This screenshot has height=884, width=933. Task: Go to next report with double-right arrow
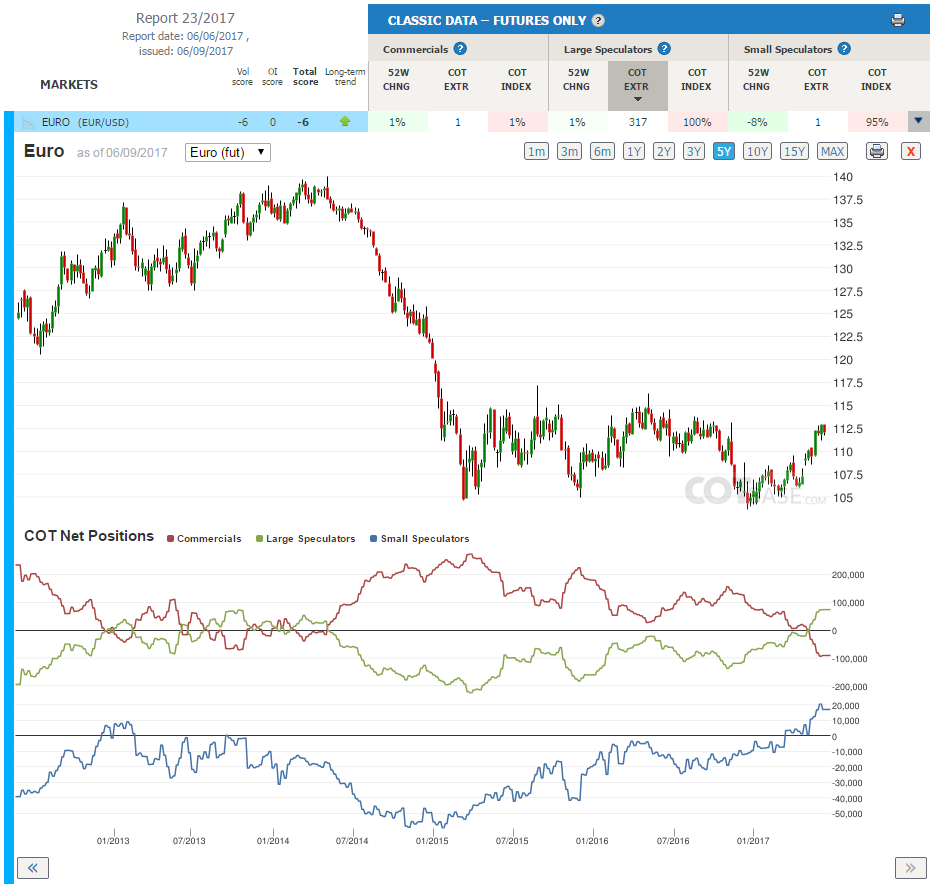click(x=910, y=868)
